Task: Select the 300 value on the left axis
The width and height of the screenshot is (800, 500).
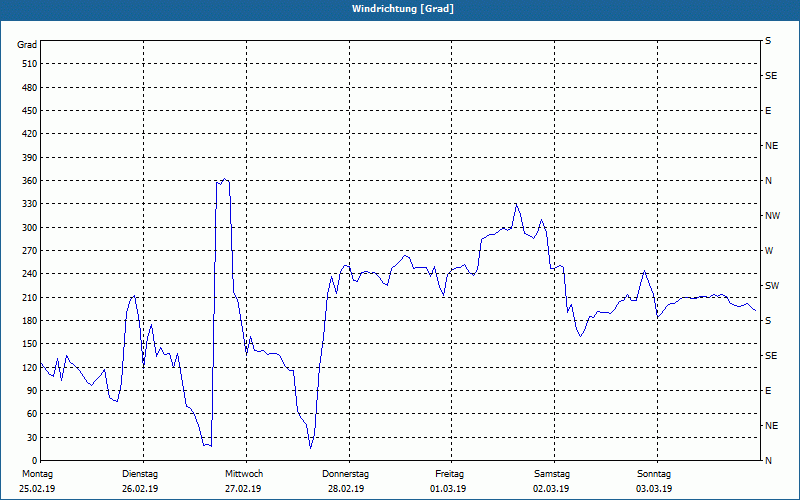Action: (30, 228)
